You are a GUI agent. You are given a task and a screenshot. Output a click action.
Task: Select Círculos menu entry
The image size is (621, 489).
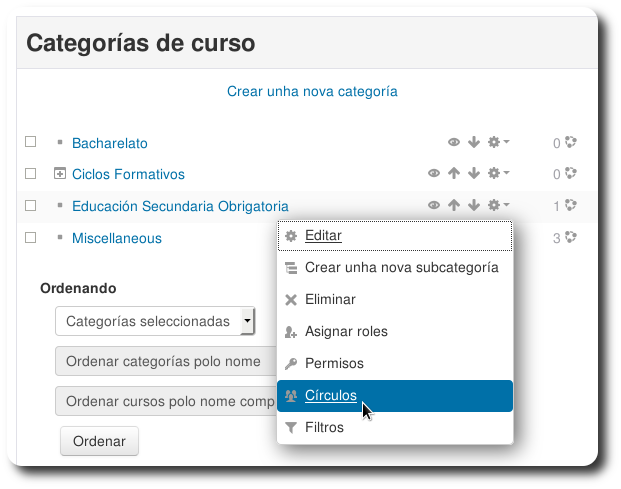(395, 396)
